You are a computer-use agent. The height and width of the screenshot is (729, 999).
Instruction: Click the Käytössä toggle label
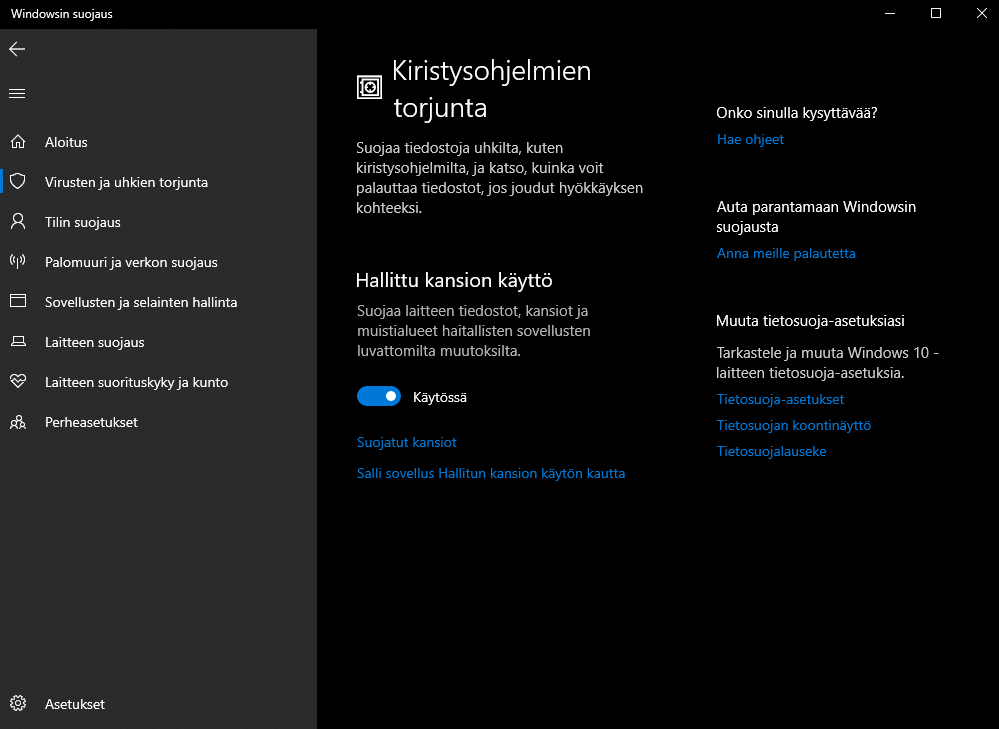pyautogui.click(x=440, y=398)
